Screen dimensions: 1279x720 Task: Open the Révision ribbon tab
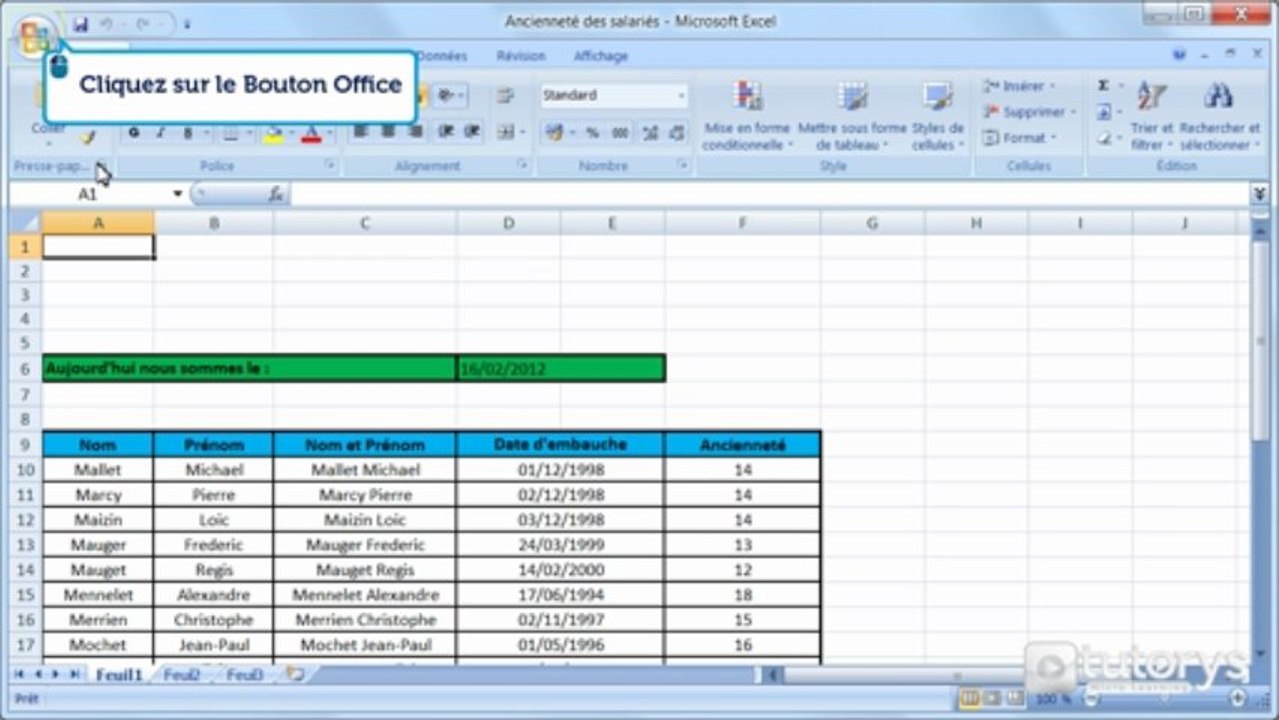[521, 57]
